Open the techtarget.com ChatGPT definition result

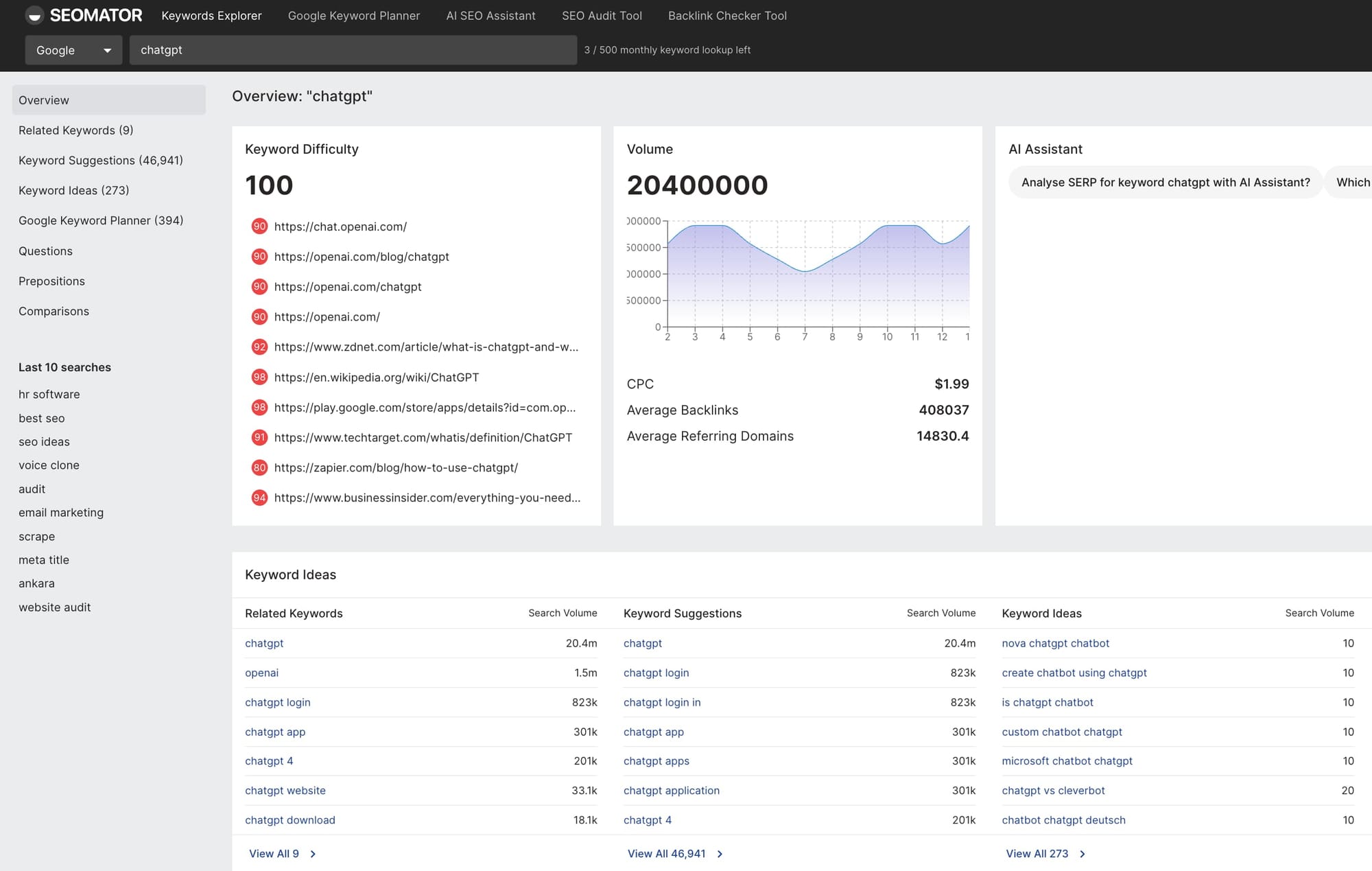(423, 438)
